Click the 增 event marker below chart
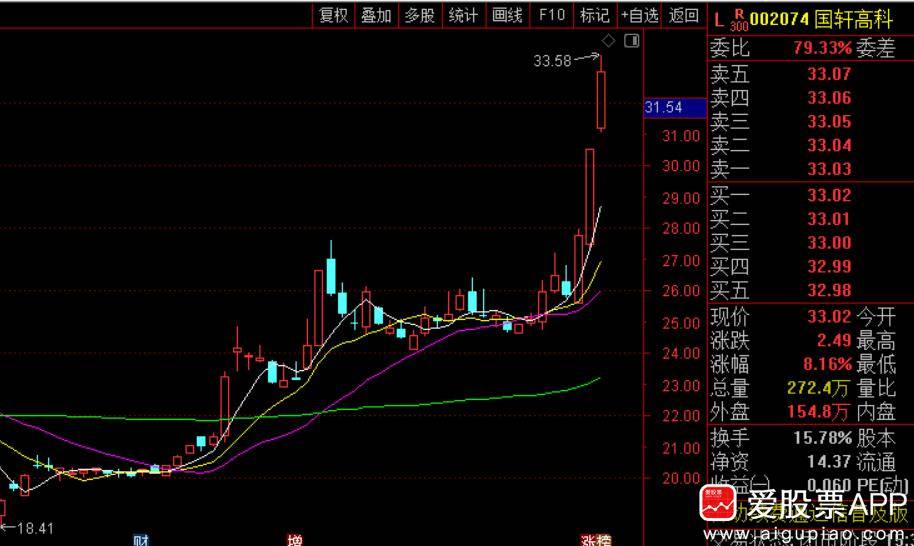The height and width of the screenshot is (546, 914). (295, 541)
